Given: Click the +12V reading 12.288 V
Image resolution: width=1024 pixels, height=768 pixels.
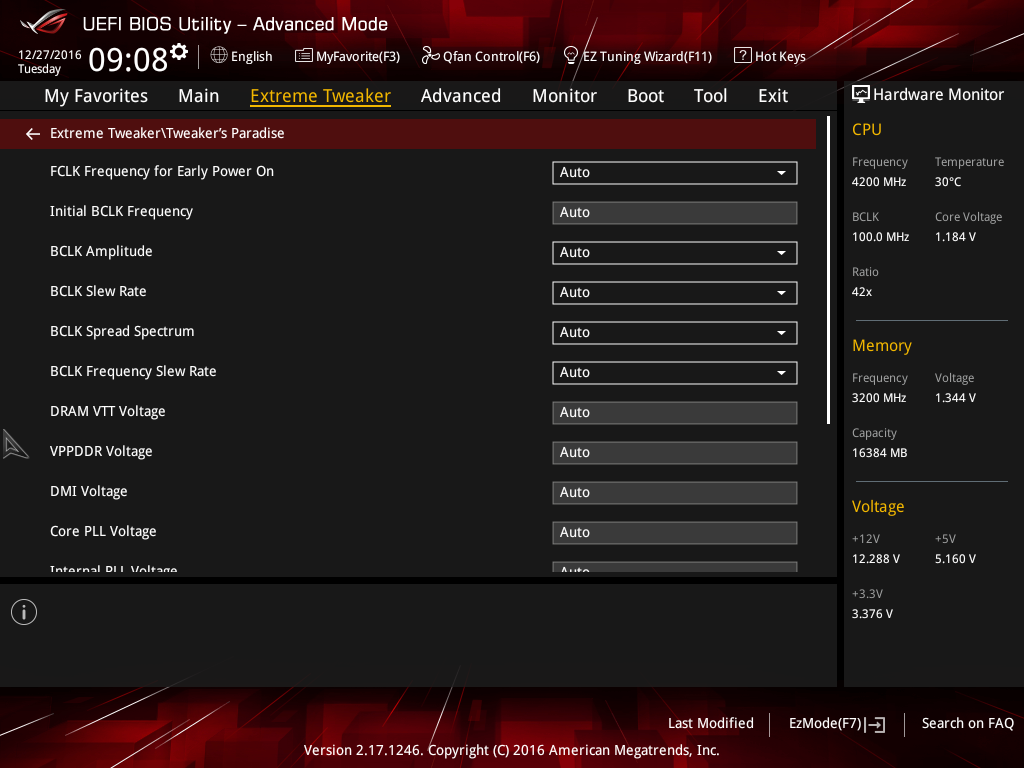Looking at the screenshot, I should point(876,559).
